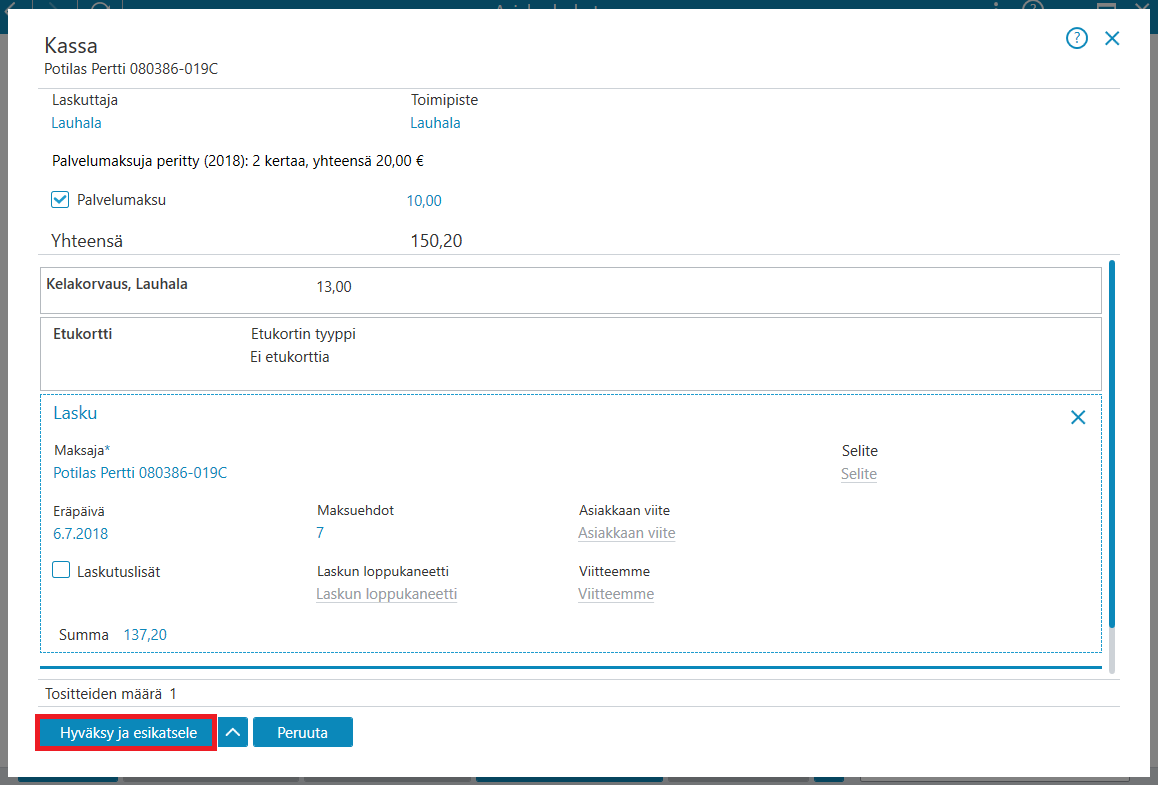Open the Laskuttaja value Lauhala
Image resolution: width=1158 pixels, height=785 pixels.
76,123
